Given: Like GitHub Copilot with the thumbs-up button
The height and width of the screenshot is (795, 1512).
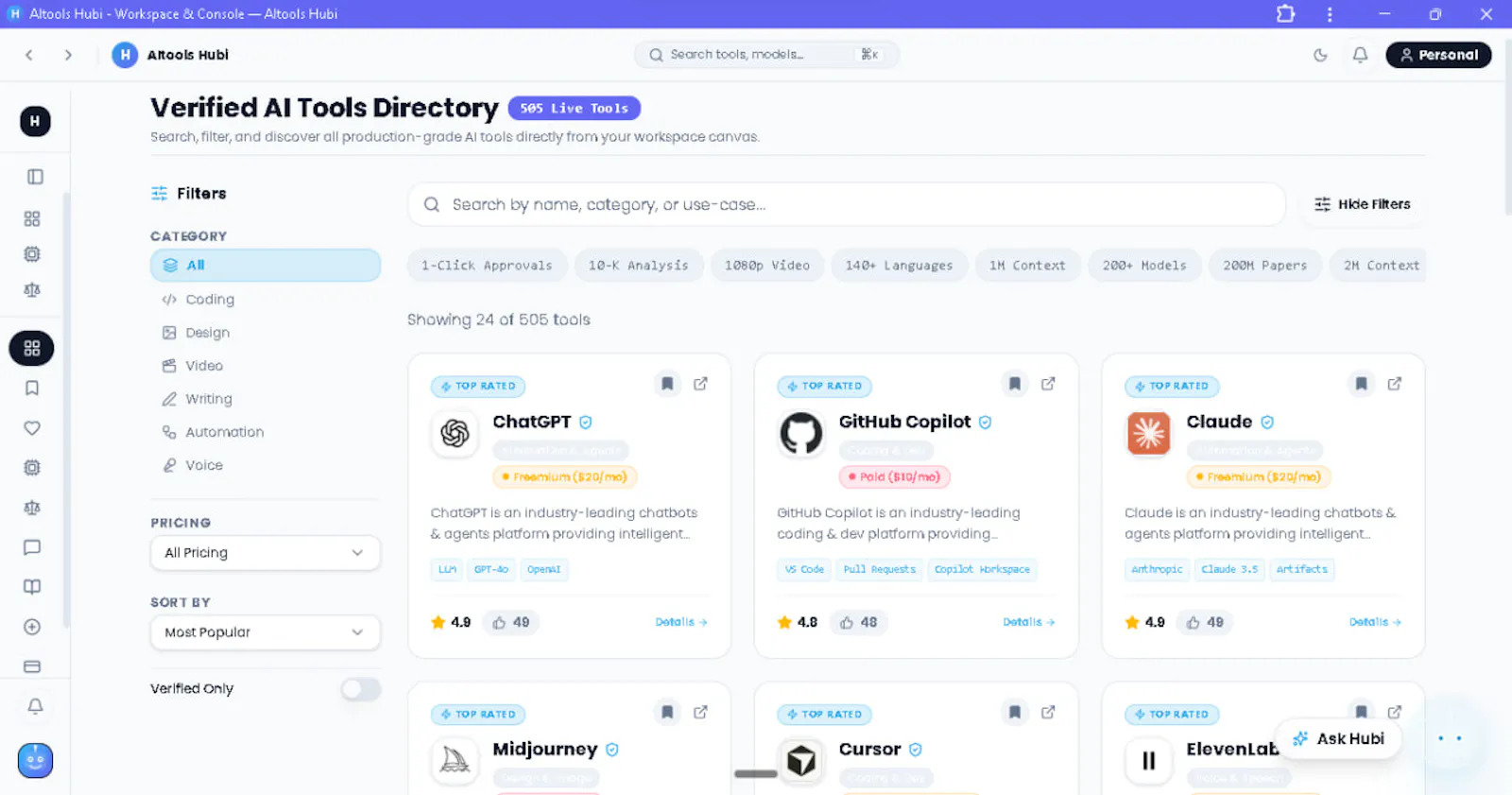Looking at the screenshot, I should [x=858, y=622].
